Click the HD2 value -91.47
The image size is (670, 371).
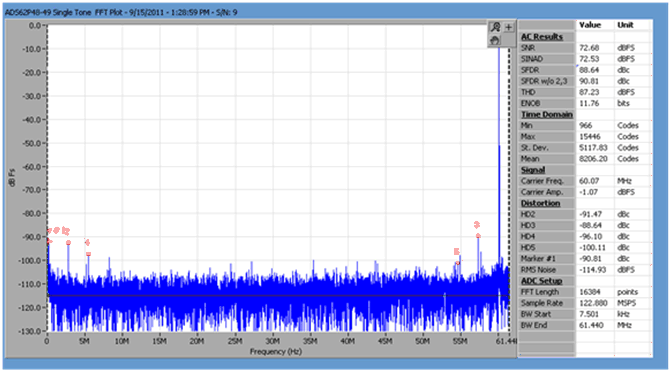click(590, 215)
